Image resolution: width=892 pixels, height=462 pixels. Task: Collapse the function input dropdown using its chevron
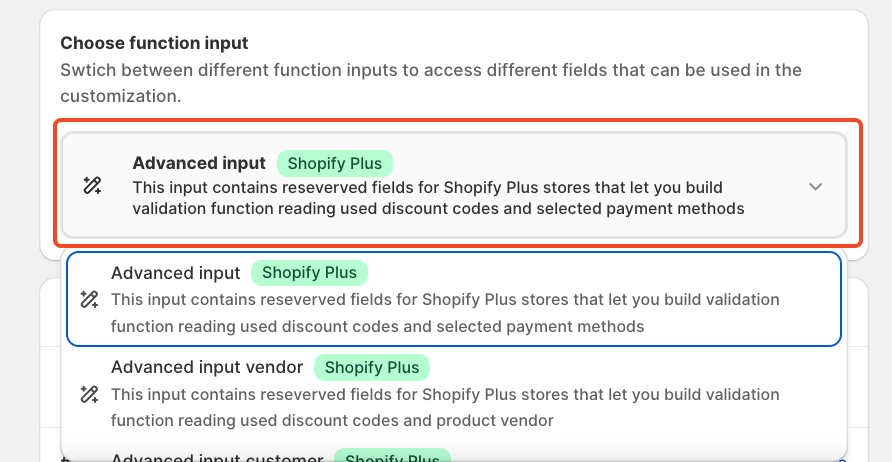[x=816, y=186]
